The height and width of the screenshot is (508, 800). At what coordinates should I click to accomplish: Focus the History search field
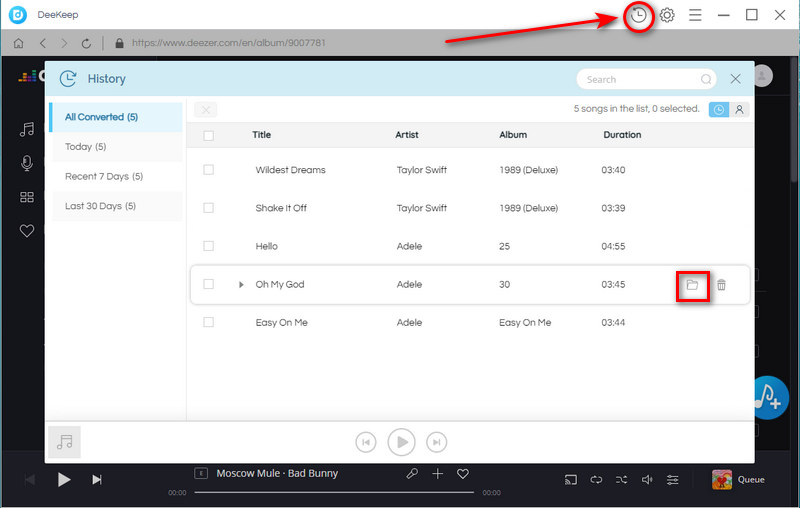tap(646, 79)
